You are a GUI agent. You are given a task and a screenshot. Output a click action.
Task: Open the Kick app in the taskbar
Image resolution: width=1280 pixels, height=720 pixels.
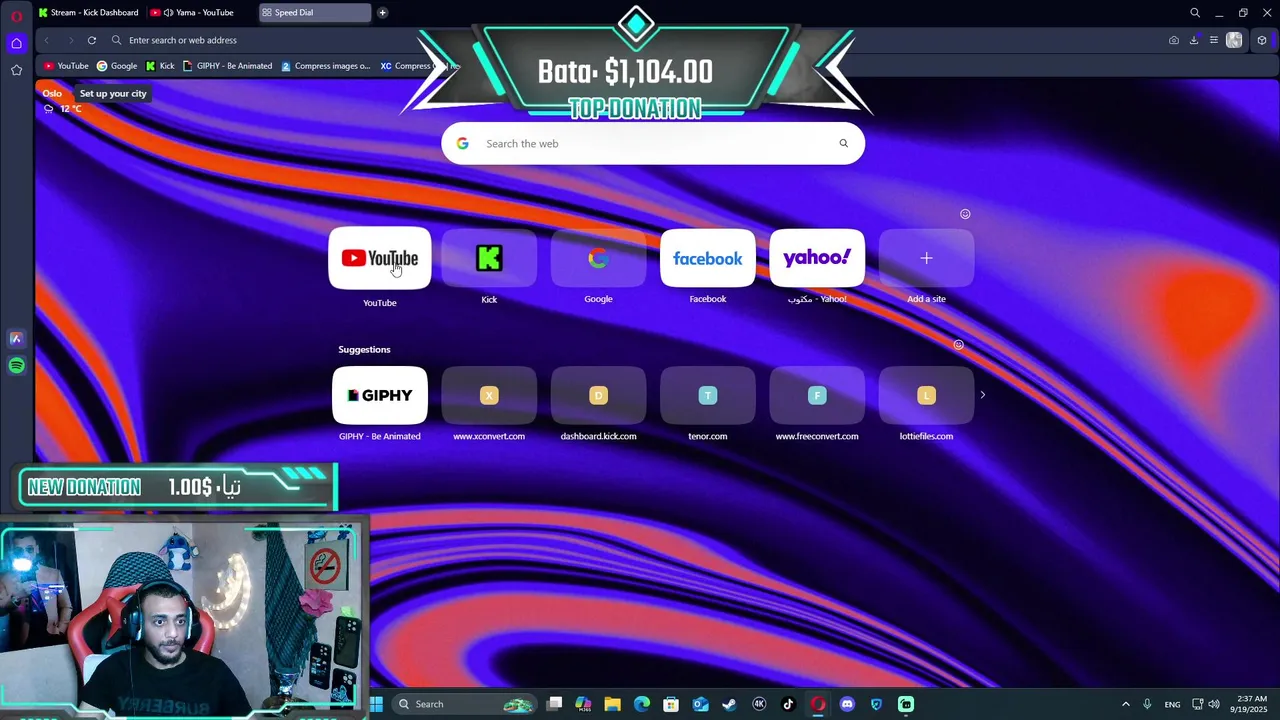coord(906,704)
